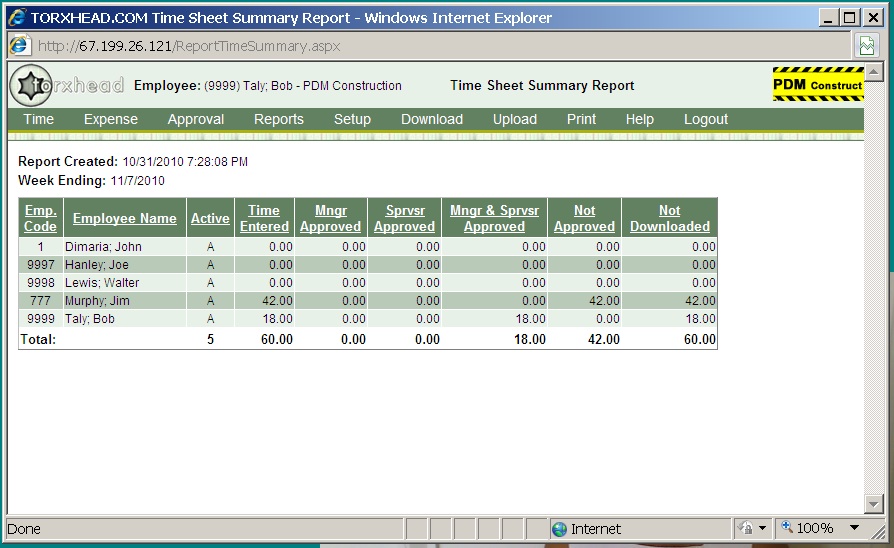Screen dimensions: 894x548
Task: Click the Torxhead logo icon
Action: [x=30, y=85]
